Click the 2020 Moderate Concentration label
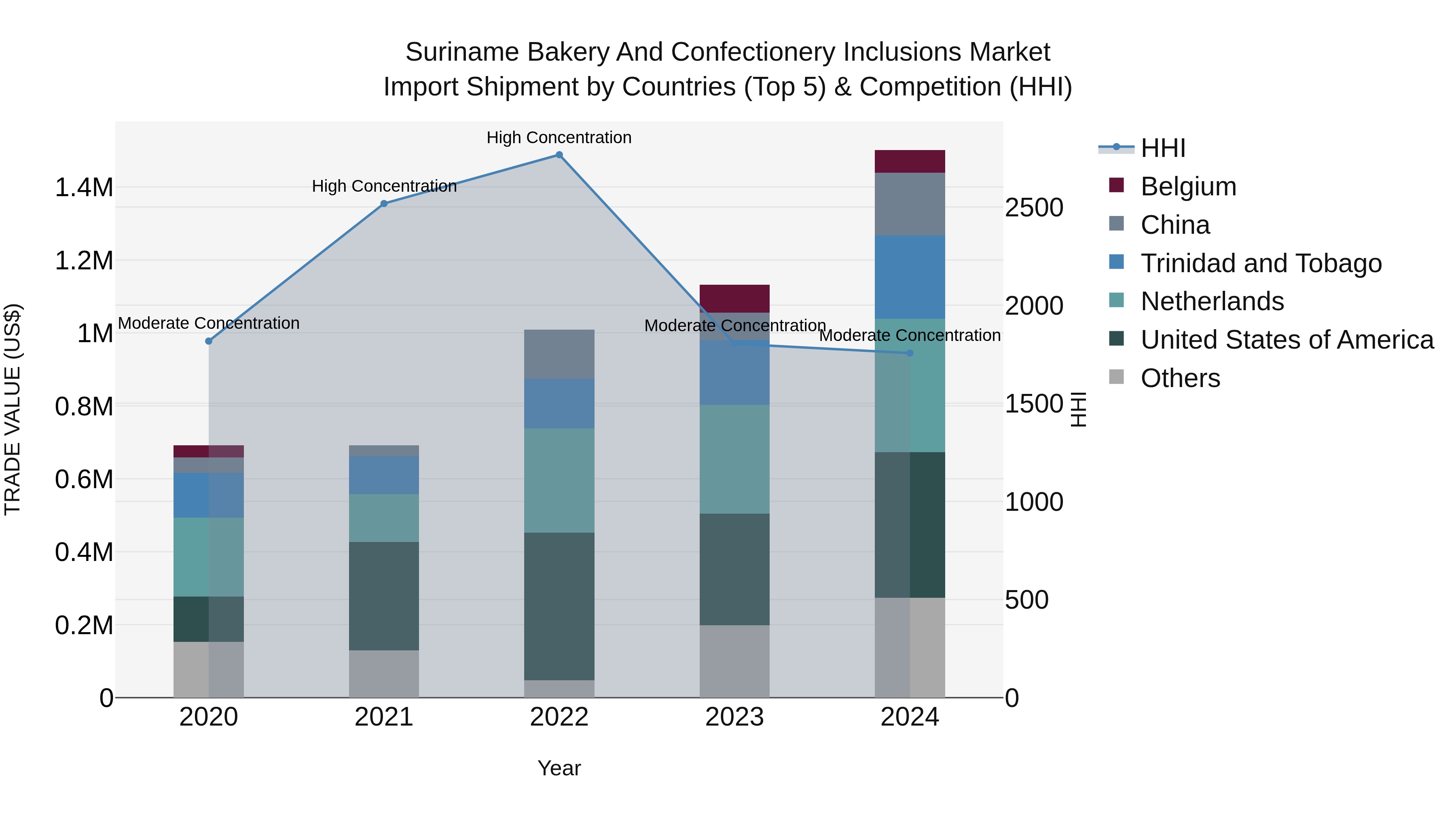 point(209,323)
